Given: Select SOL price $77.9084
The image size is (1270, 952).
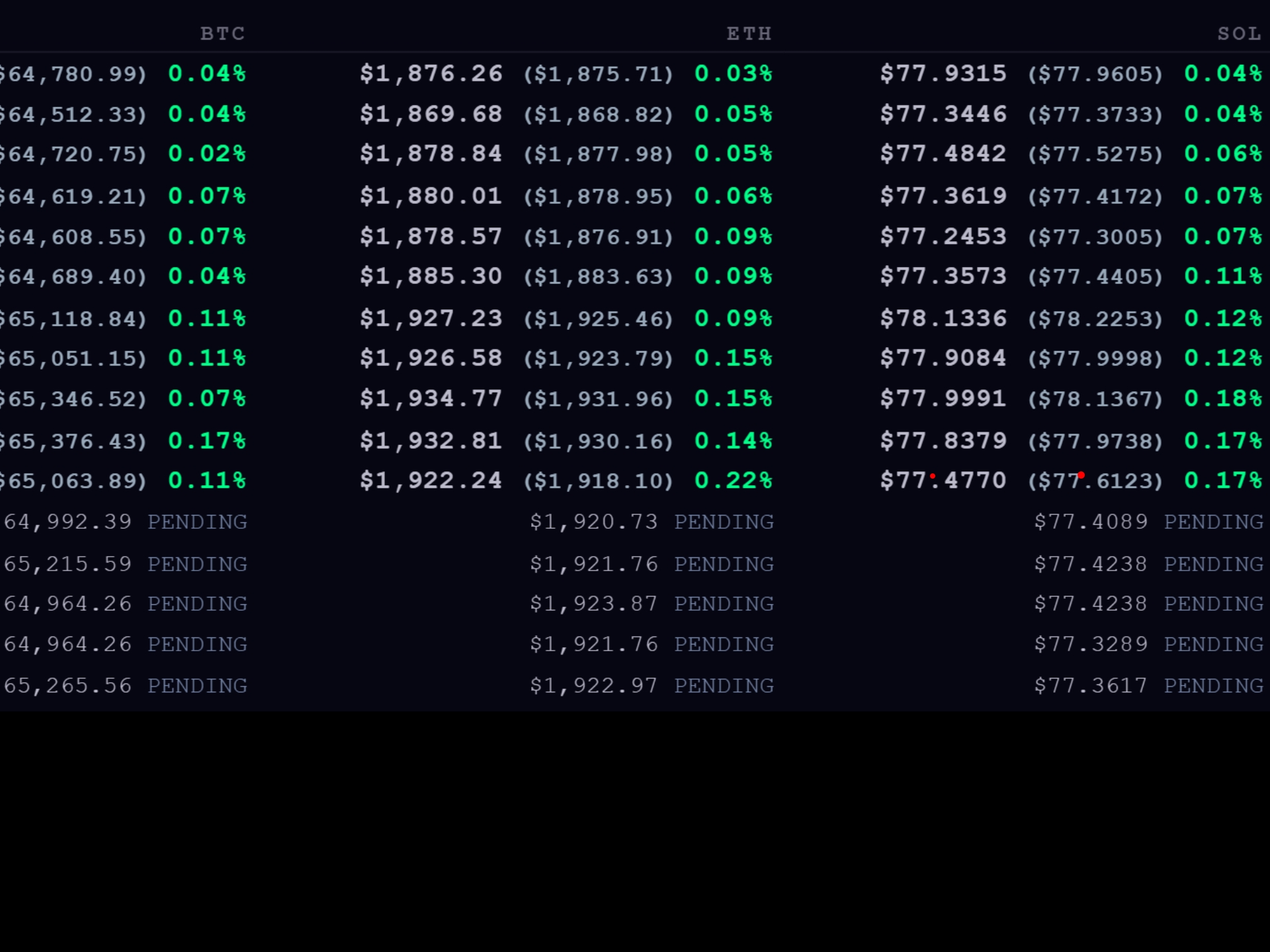Looking at the screenshot, I should [x=943, y=358].
